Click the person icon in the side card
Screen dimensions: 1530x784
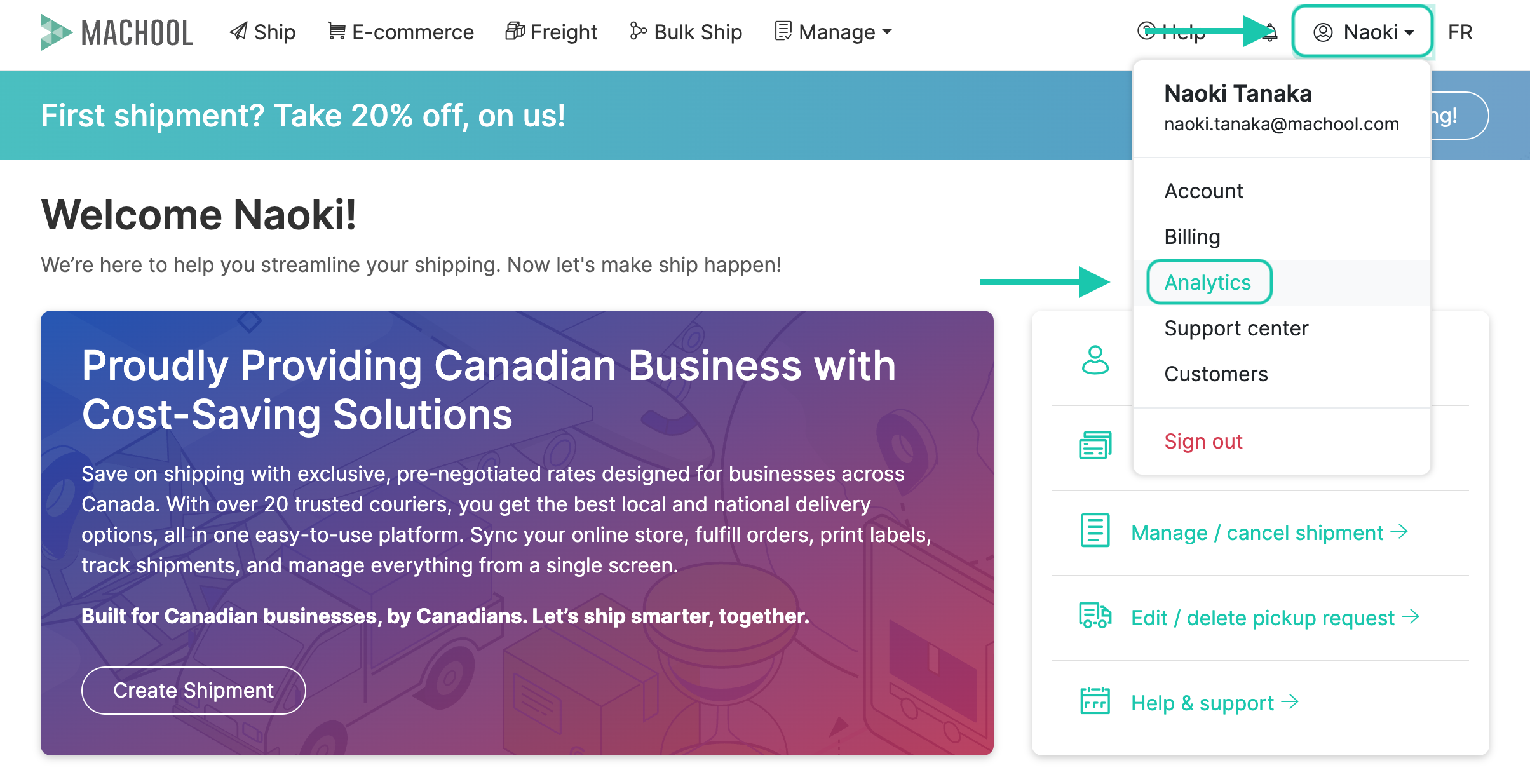(1095, 360)
